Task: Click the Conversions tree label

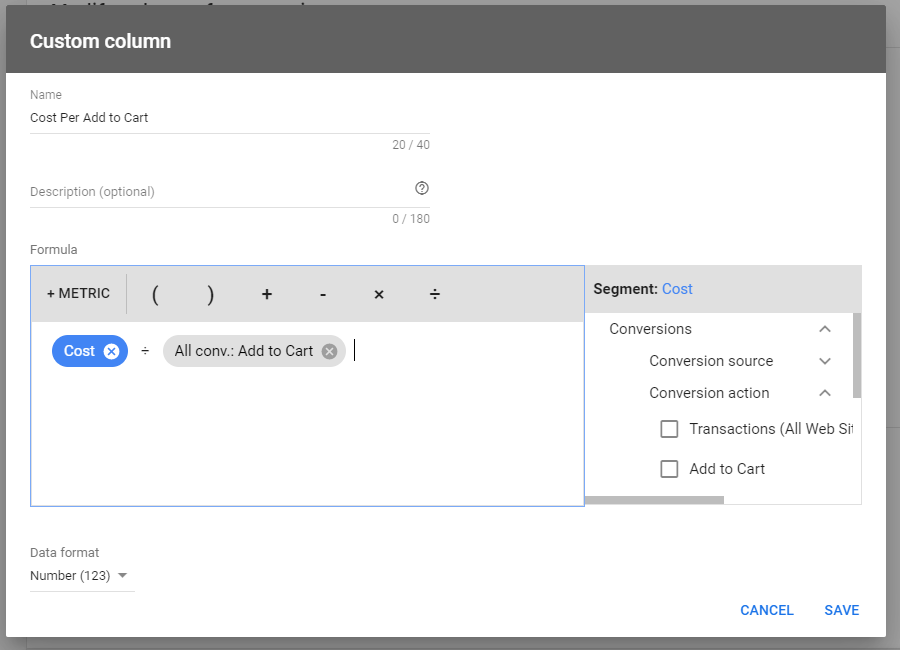Action: (650, 329)
